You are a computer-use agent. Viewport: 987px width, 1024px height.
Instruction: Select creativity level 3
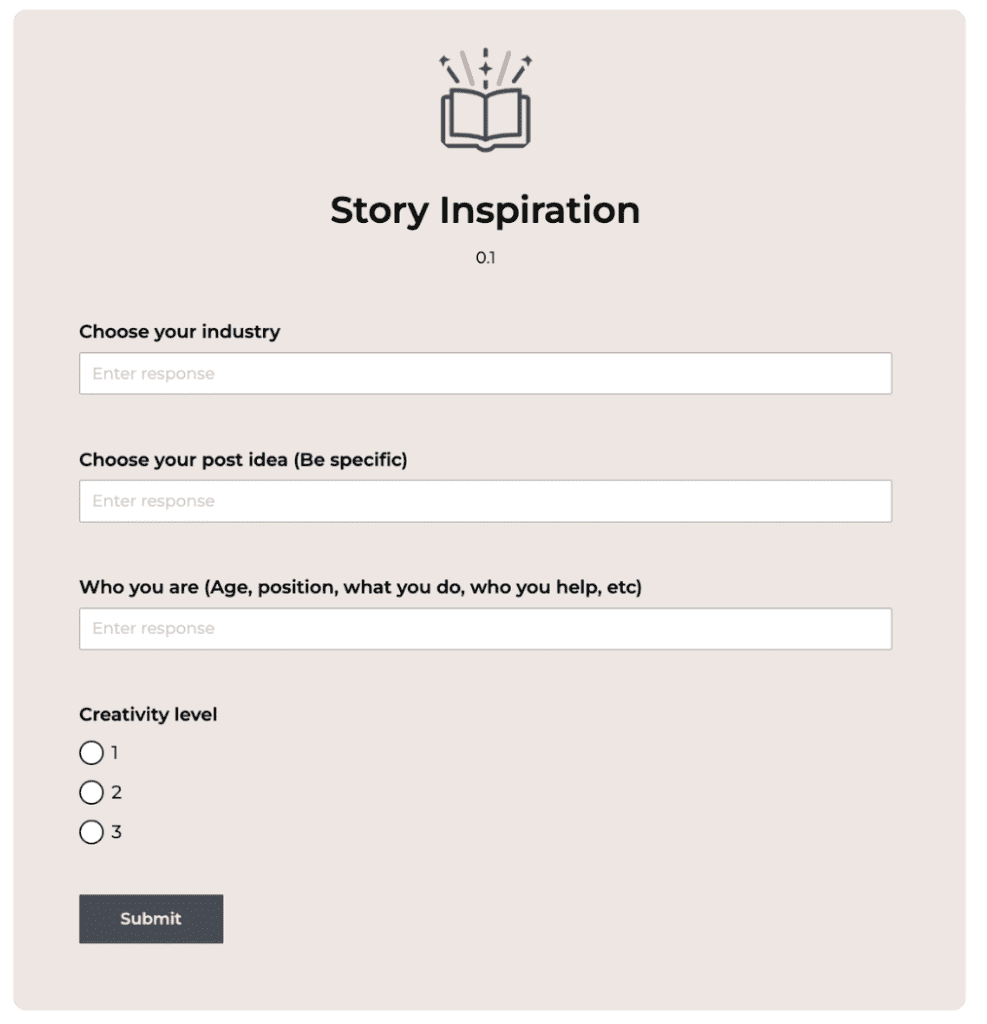[x=92, y=831]
